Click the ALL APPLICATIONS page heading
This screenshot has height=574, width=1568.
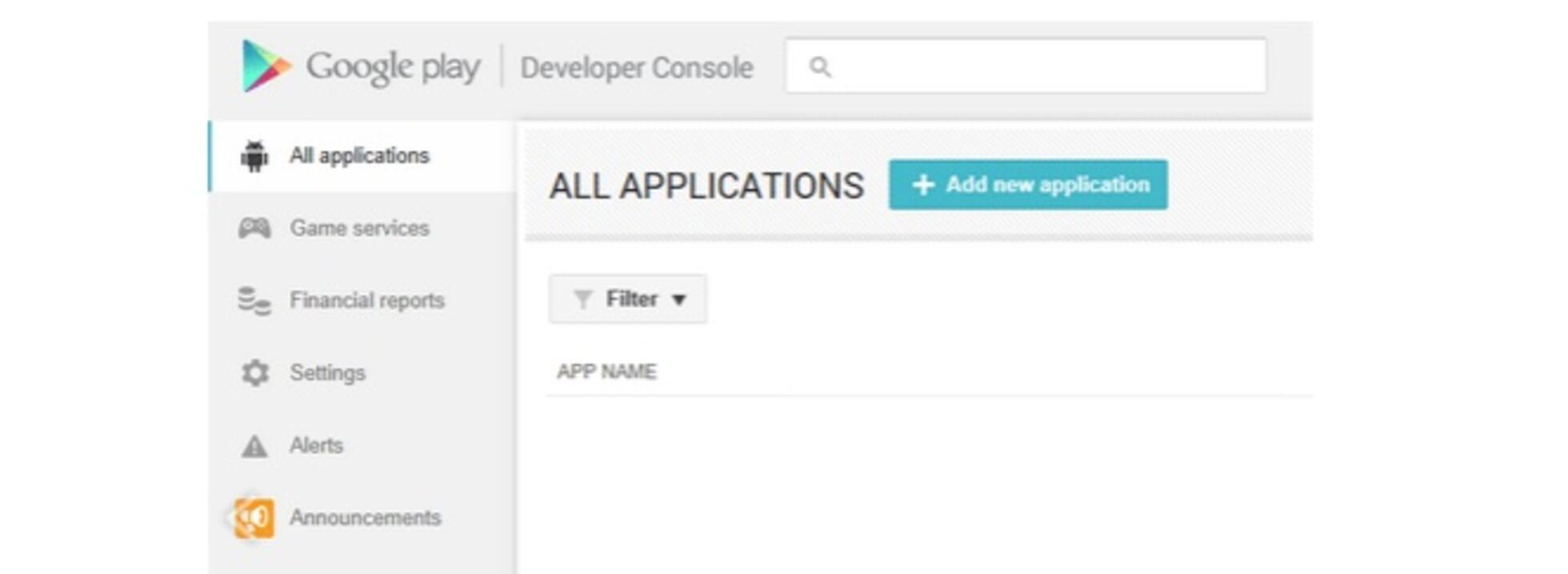tap(706, 186)
